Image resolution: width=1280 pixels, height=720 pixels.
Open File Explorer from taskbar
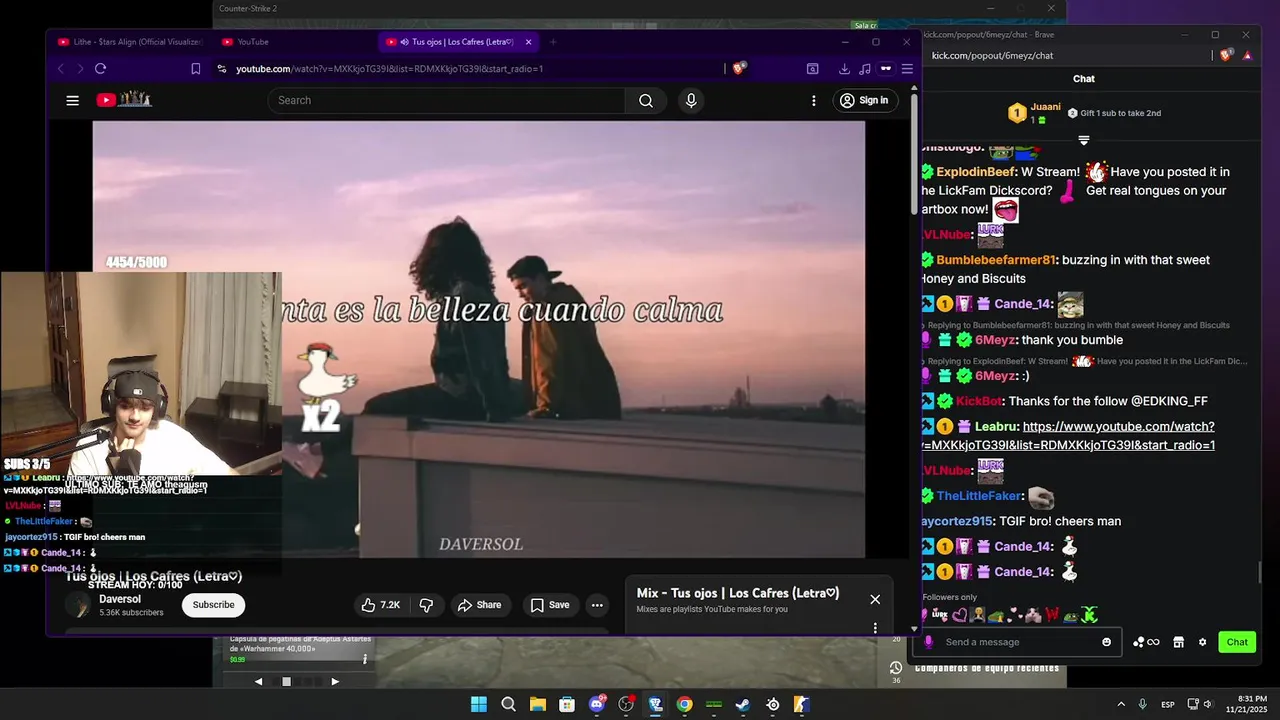point(537,704)
